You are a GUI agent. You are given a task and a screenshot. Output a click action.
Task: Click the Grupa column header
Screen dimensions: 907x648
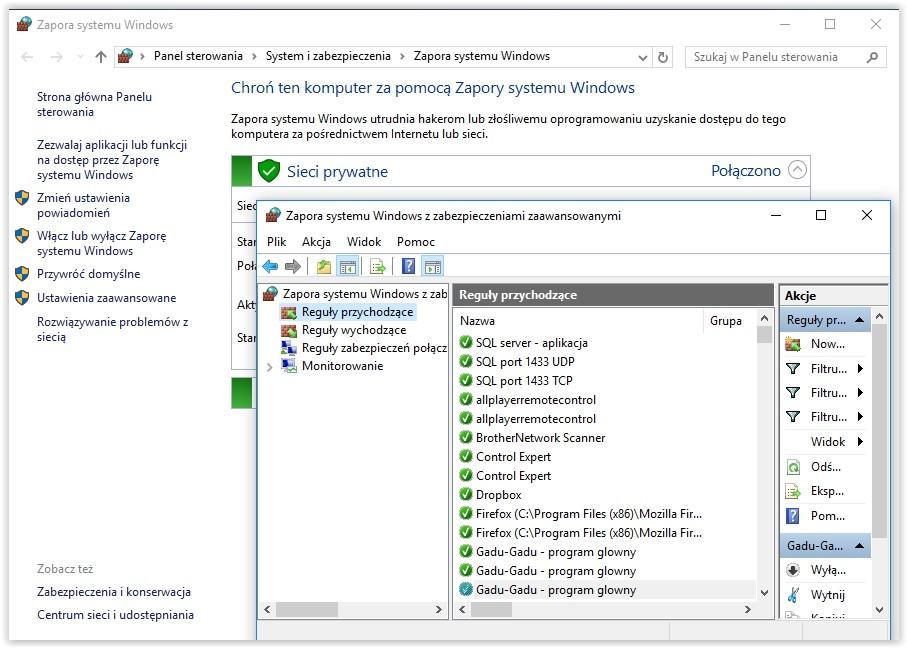tap(729, 321)
